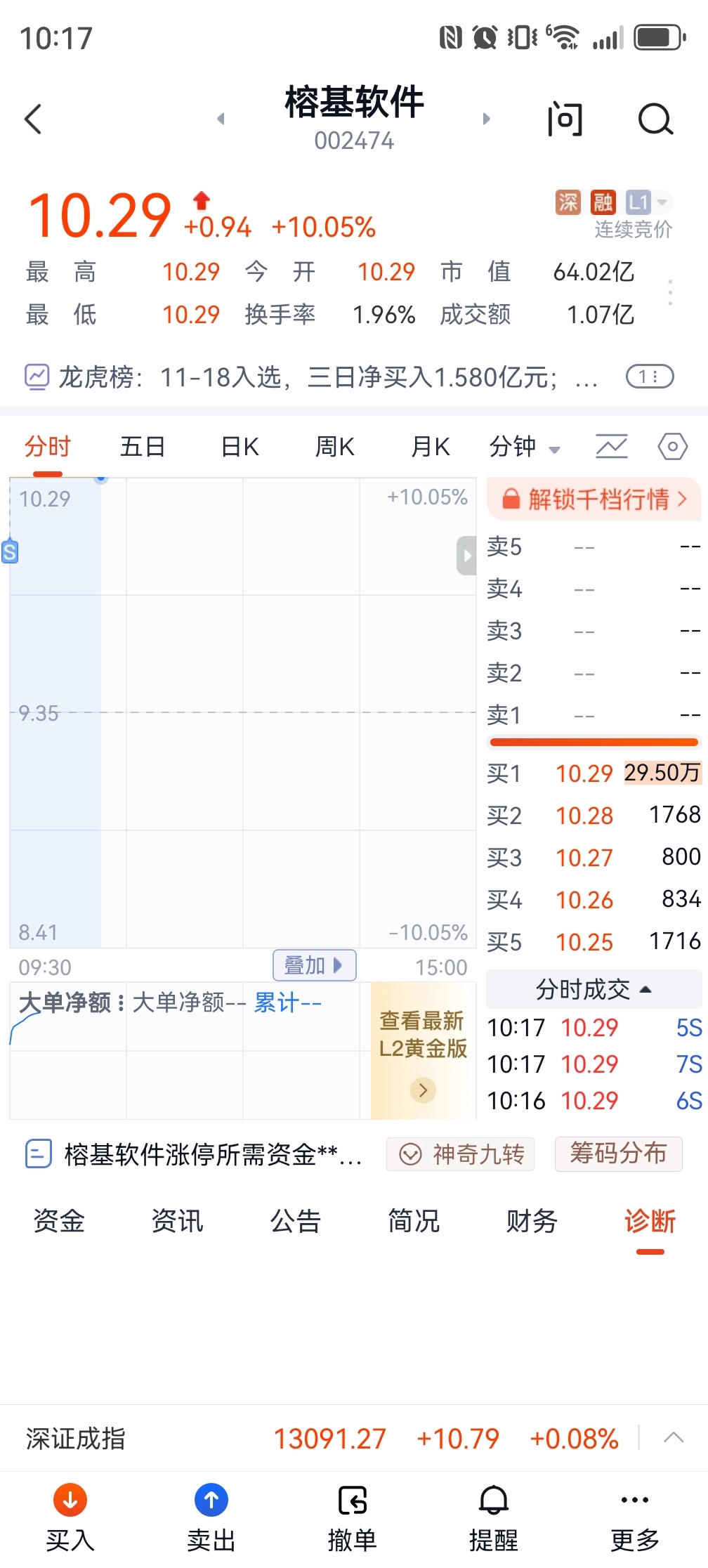Tap the 深 market badge
This screenshot has height=1568, width=708.
click(x=568, y=202)
